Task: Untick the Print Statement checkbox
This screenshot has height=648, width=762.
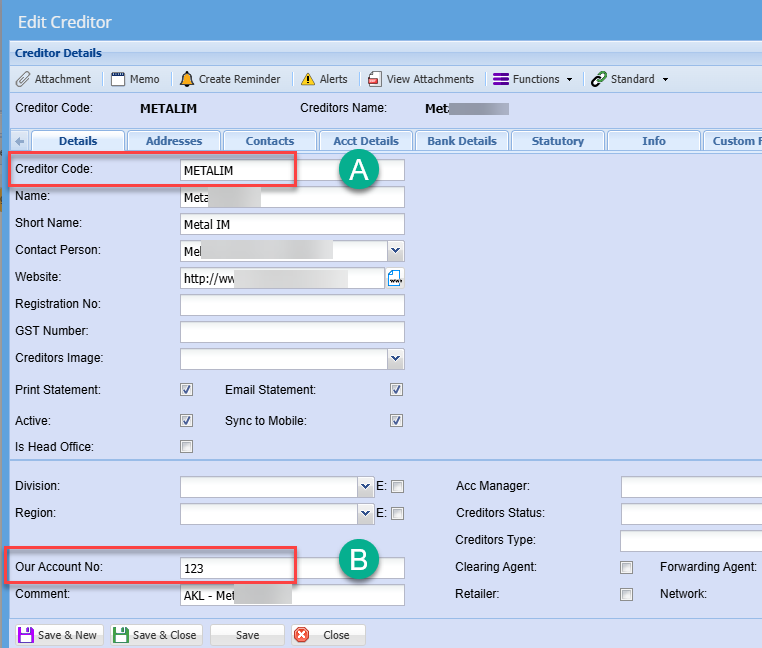Action: tap(186, 390)
